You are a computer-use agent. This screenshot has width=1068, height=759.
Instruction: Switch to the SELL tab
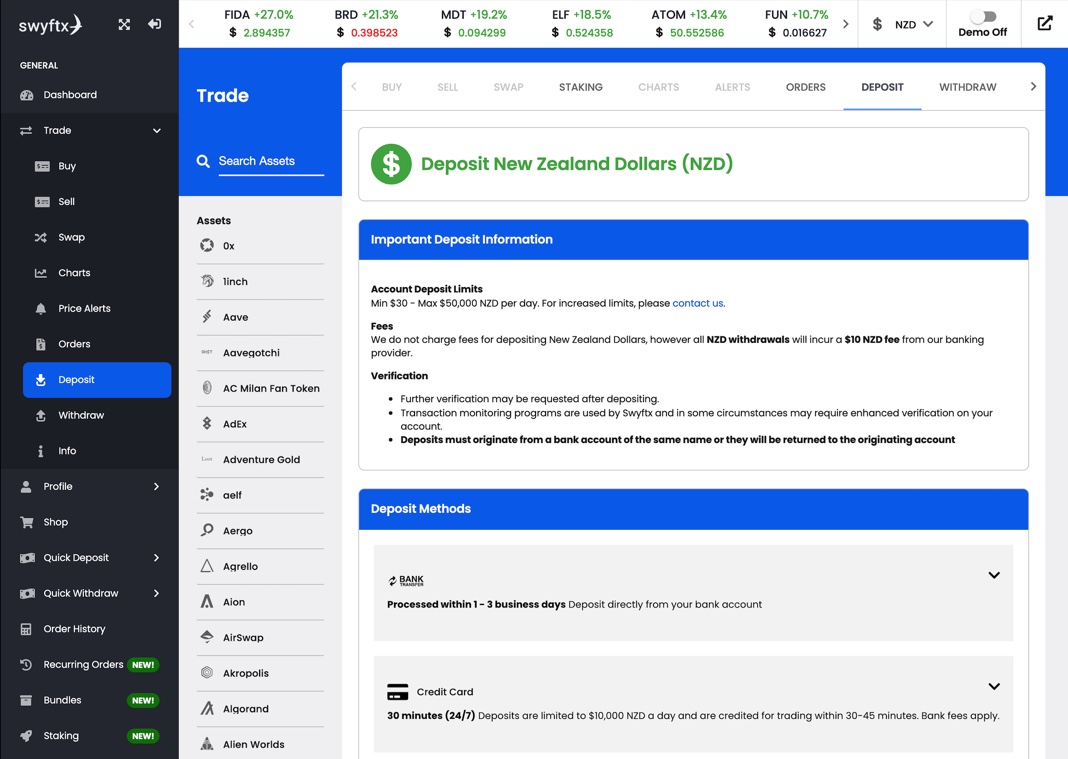(x=447, y=87)
